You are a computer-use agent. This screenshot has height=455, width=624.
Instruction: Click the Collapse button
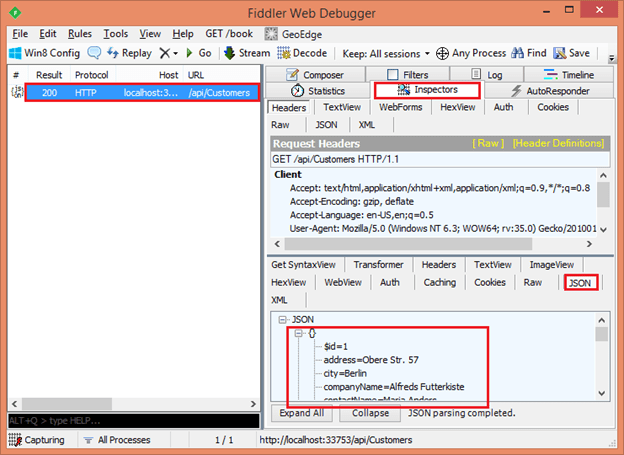tap(370, 413)
